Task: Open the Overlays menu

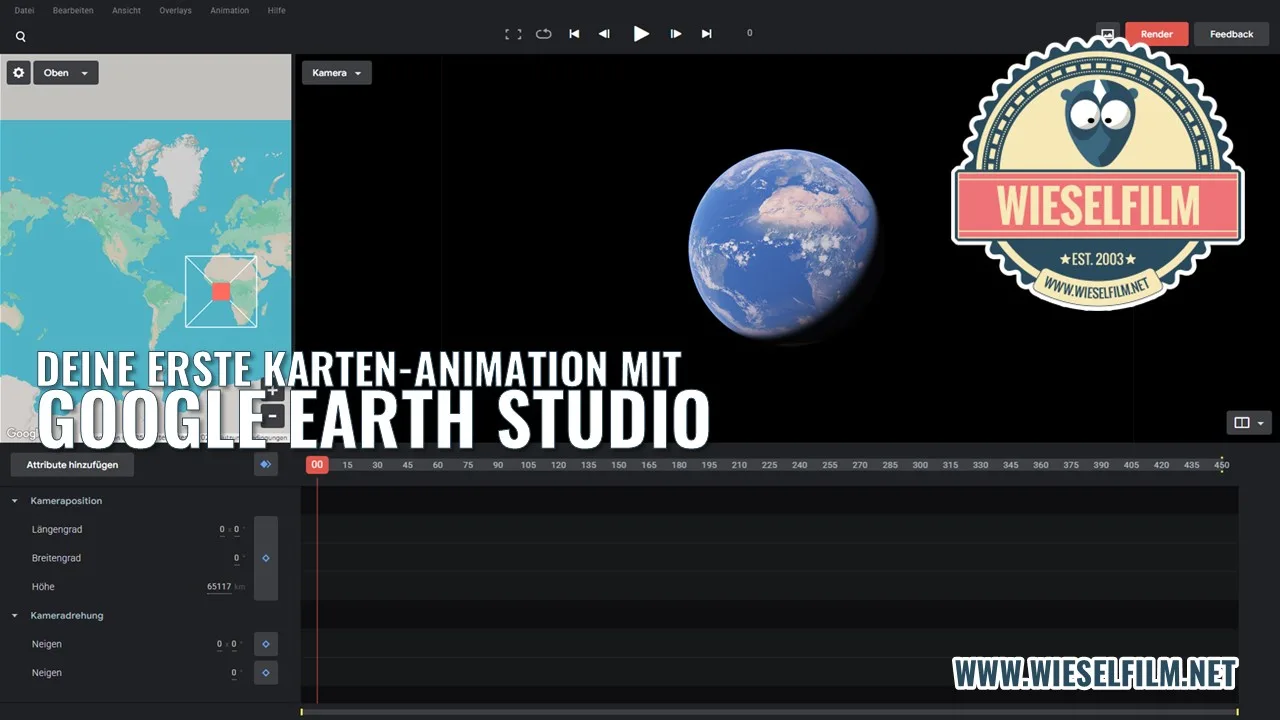Action: tap(175, 10)
